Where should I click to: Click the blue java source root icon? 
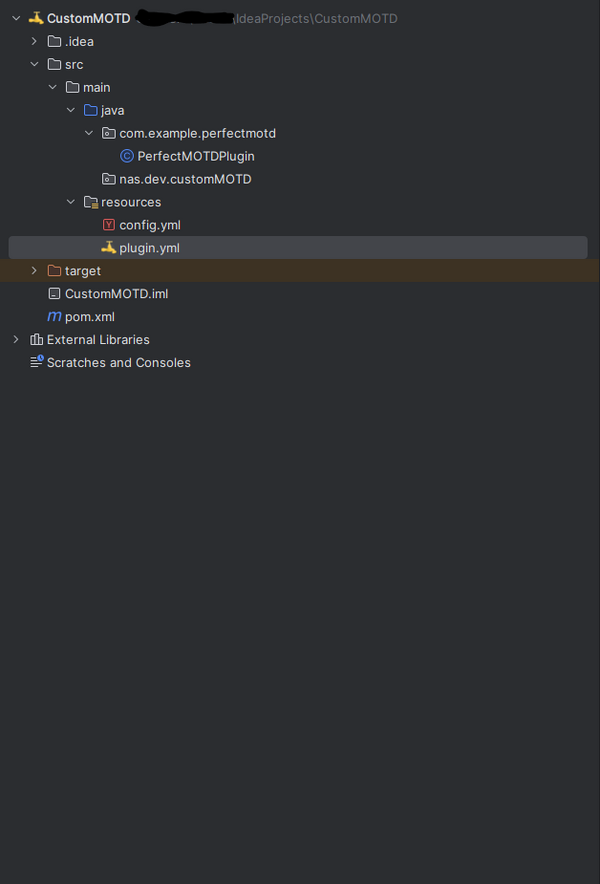tap(90, 110)
